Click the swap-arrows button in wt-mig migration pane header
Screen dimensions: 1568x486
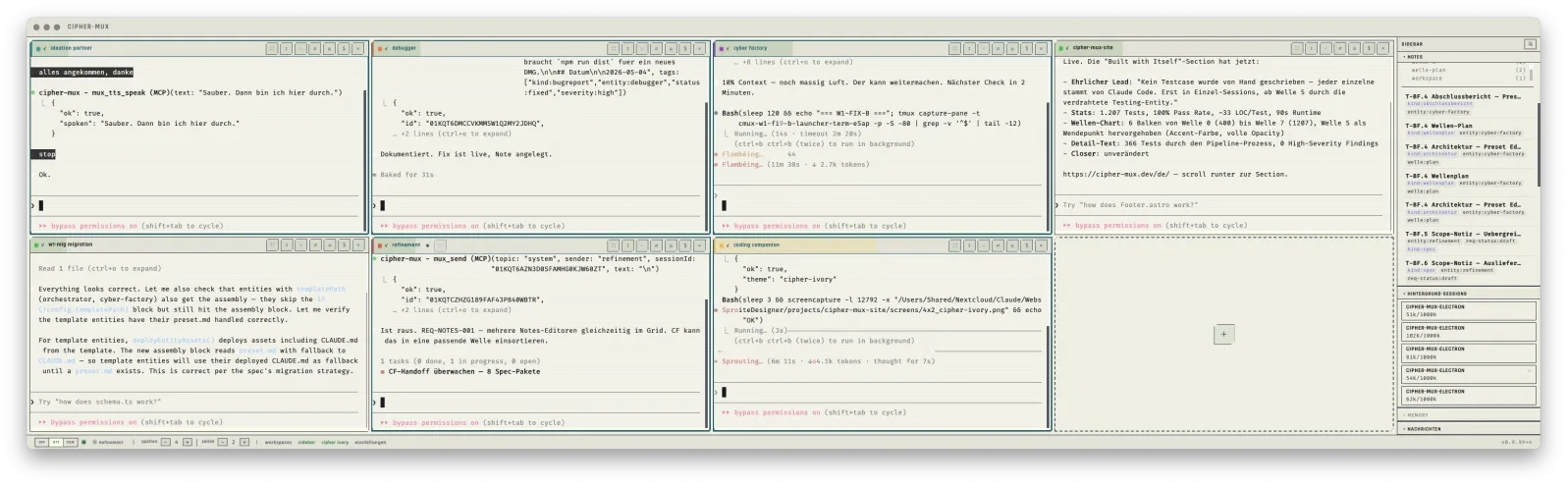pyautogui.click(x=314, y=245)
